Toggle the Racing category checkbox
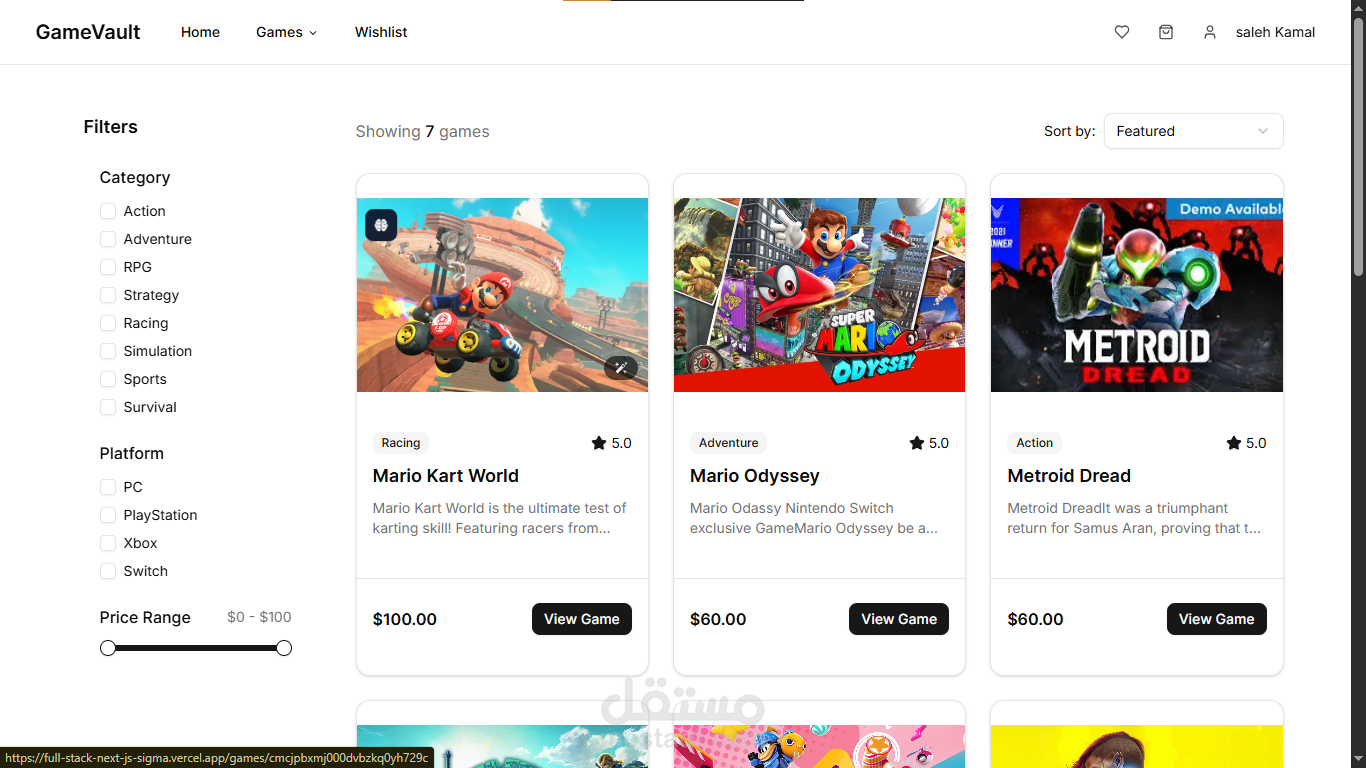The image size is (1366, 768). click(x=108, y=323)
